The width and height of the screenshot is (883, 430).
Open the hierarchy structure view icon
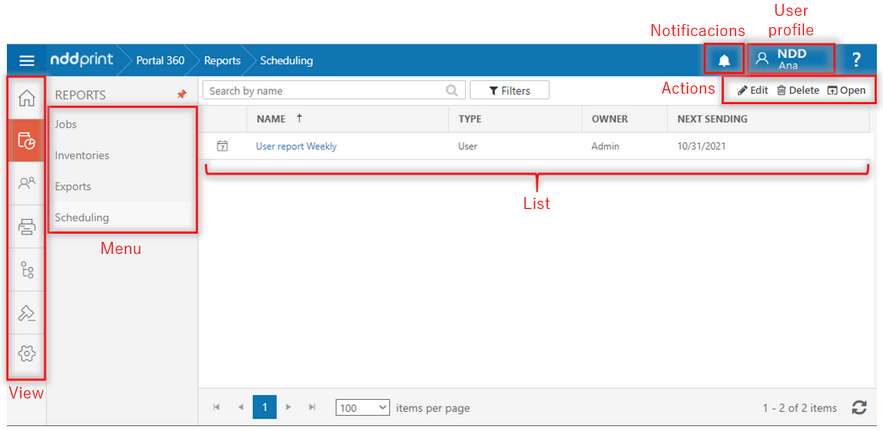point(27,270)
